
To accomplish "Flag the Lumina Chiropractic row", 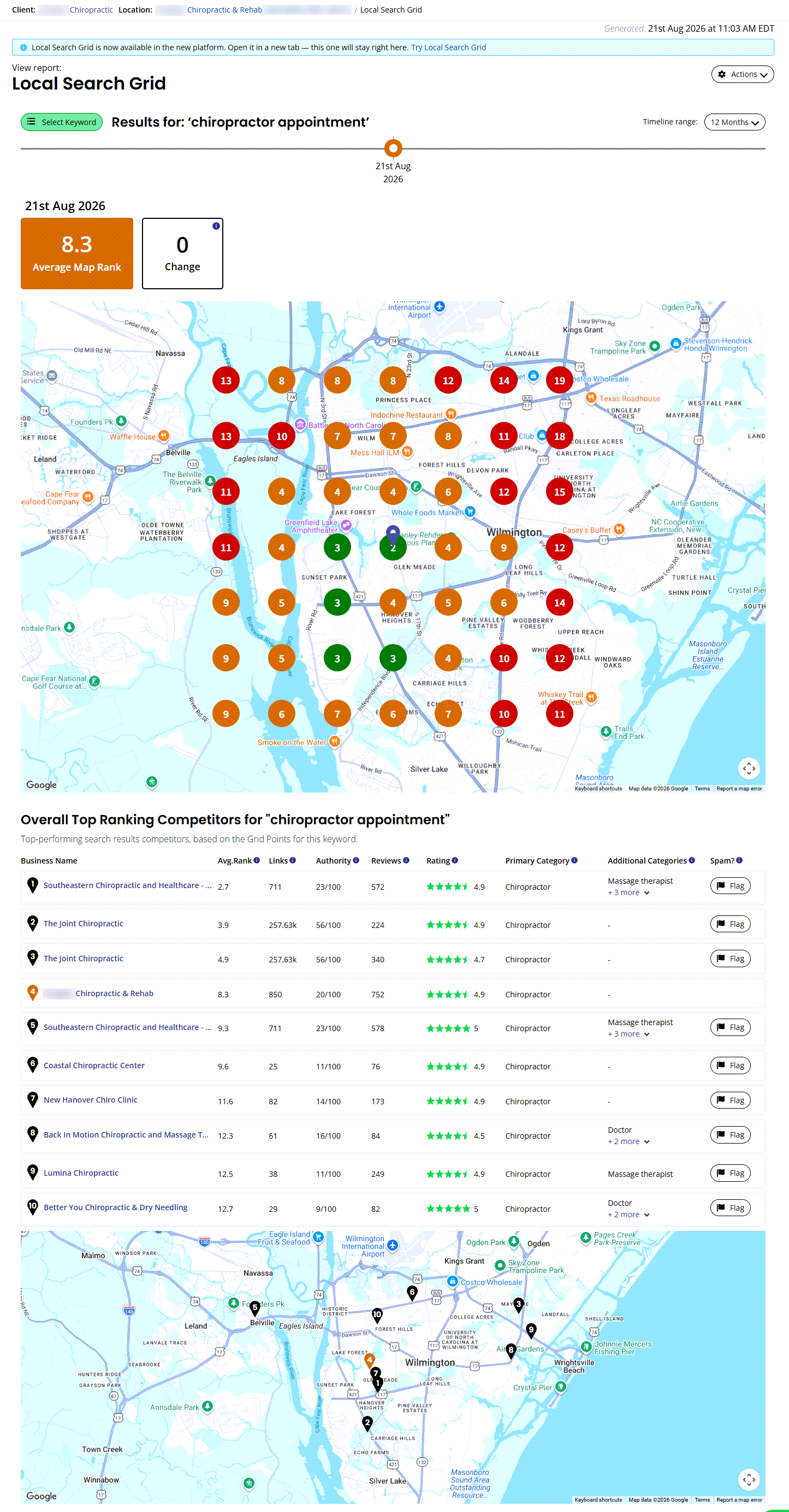I will coord(729,1172).
